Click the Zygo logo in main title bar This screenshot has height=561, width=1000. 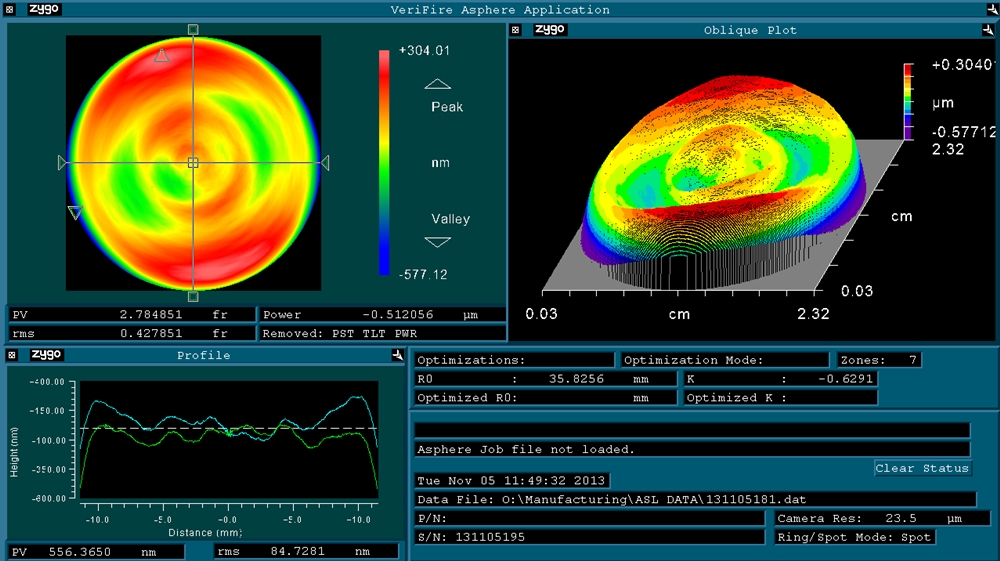tap(43, 9)
